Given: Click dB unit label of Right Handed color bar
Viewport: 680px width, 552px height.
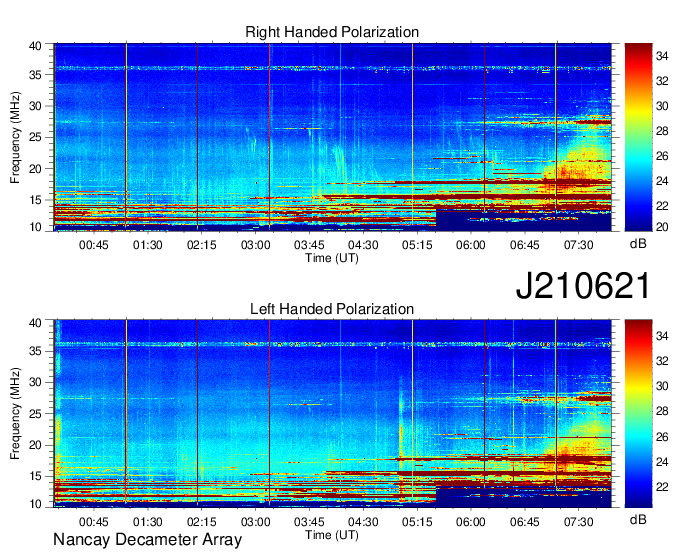Looking at the screenshot, I should pyautogui.click(x=638, y=244).
